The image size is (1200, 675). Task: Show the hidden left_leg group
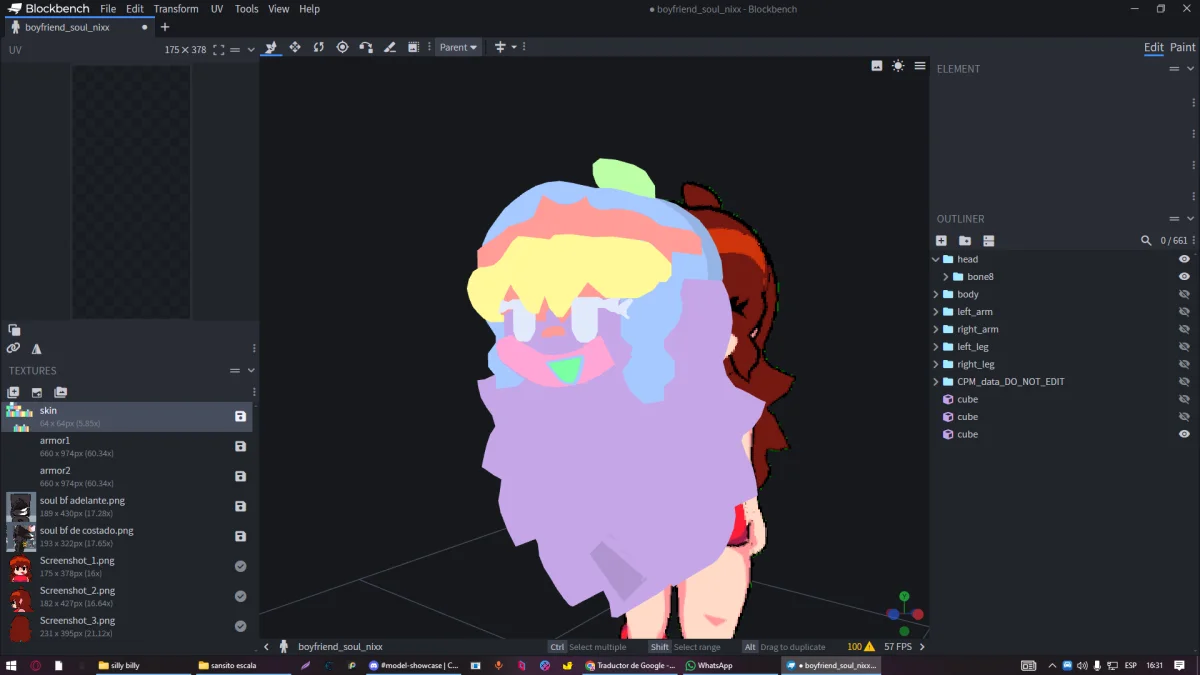[1184, 347]
